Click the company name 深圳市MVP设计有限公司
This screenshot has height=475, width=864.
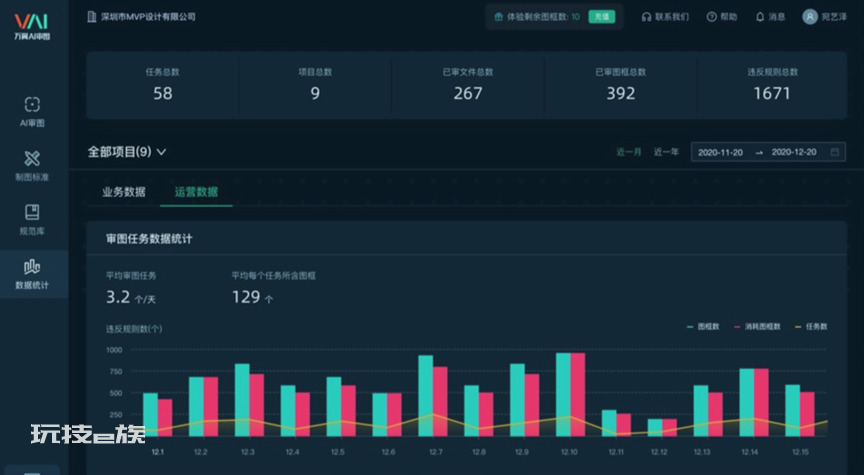coord(148,17)
